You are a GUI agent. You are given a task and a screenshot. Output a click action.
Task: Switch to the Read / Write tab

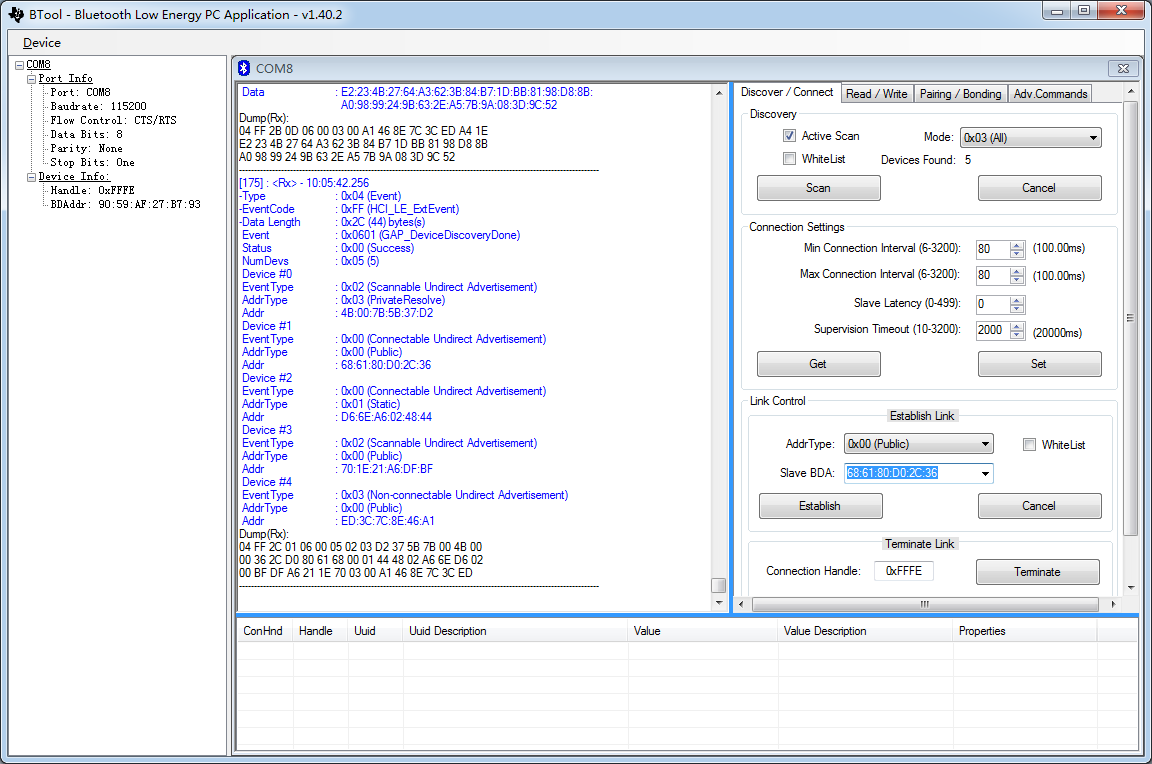[x=876, y=94]
